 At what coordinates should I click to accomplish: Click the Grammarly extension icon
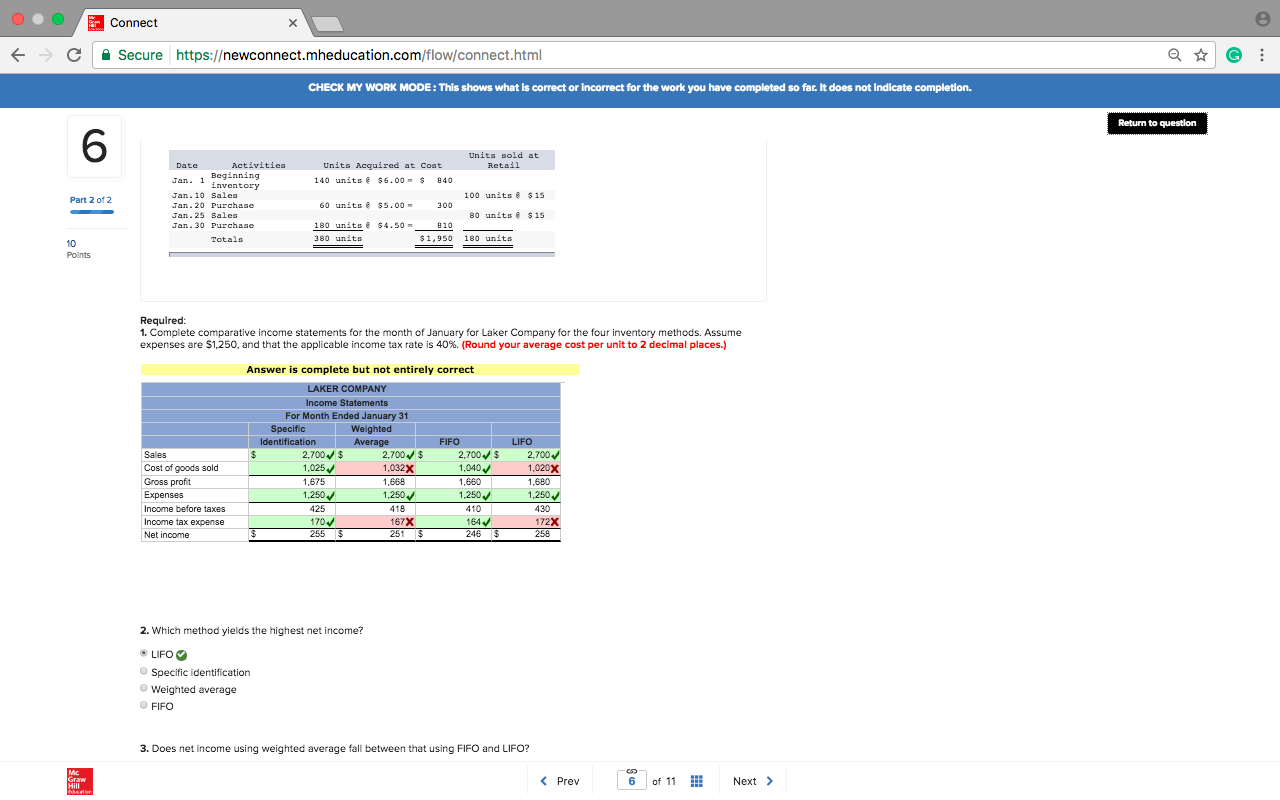tap(1236, 55)
